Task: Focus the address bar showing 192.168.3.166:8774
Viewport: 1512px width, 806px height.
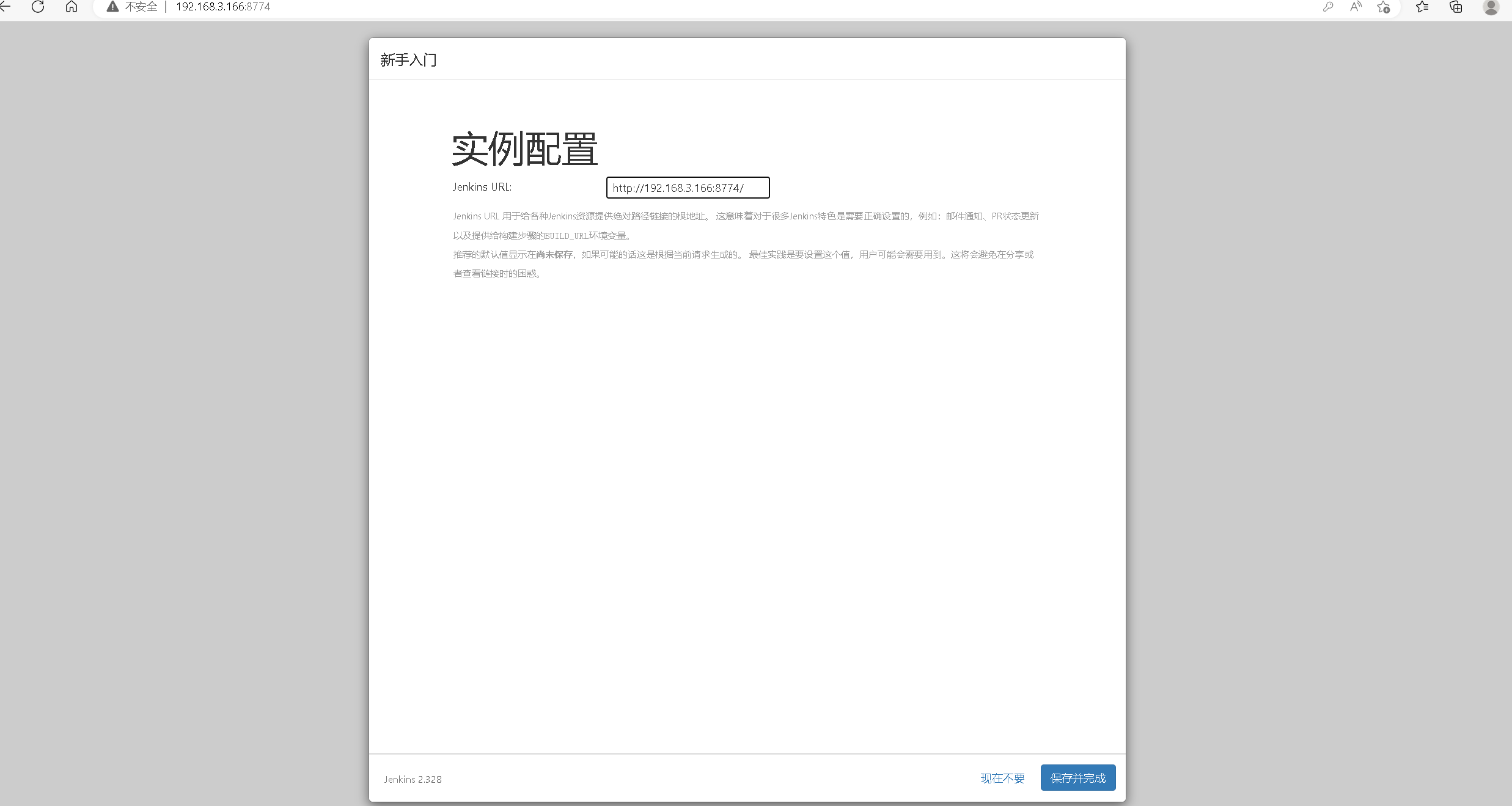Action: coord(222,7)
